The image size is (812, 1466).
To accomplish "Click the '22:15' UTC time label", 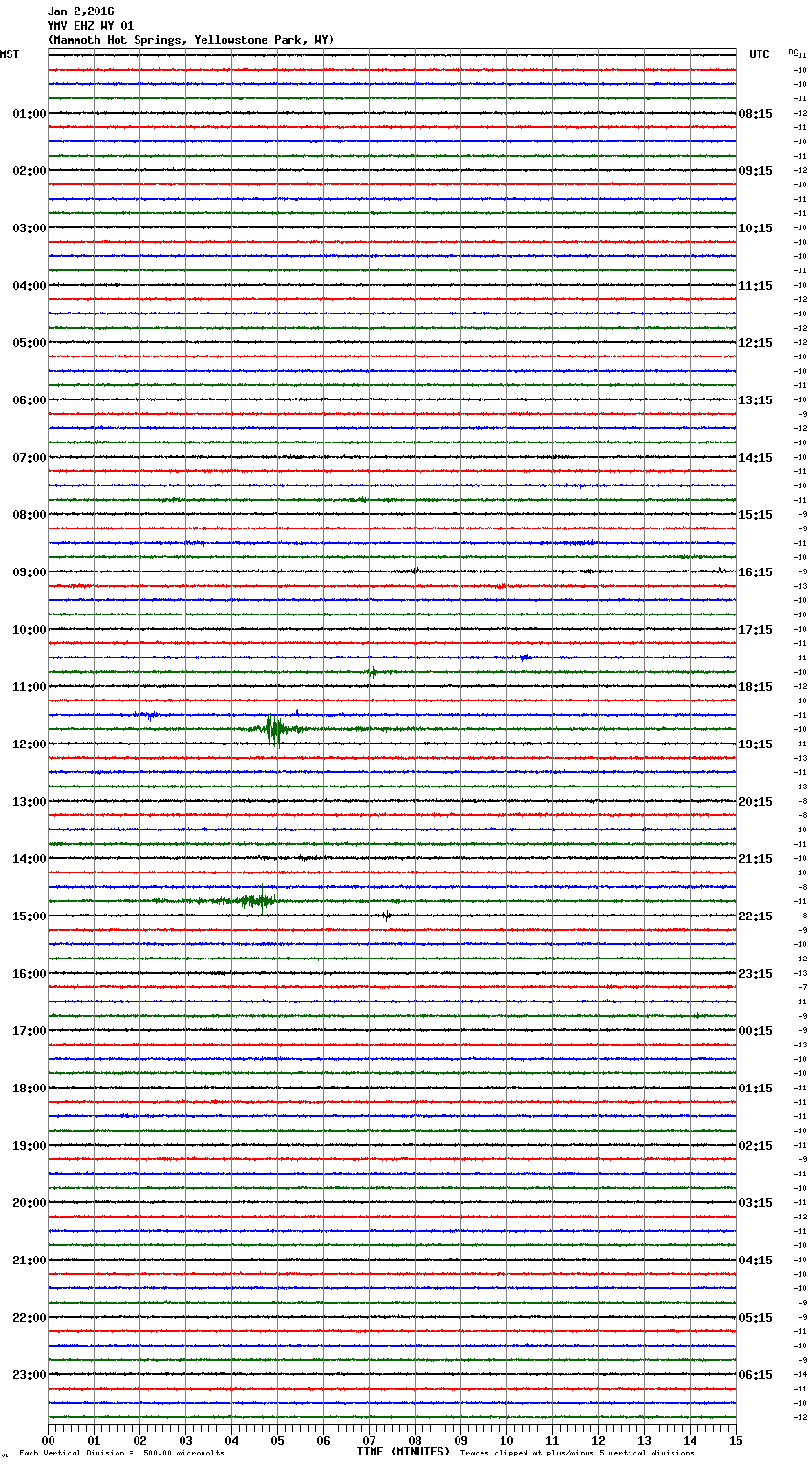I will [x=756, y=916].
